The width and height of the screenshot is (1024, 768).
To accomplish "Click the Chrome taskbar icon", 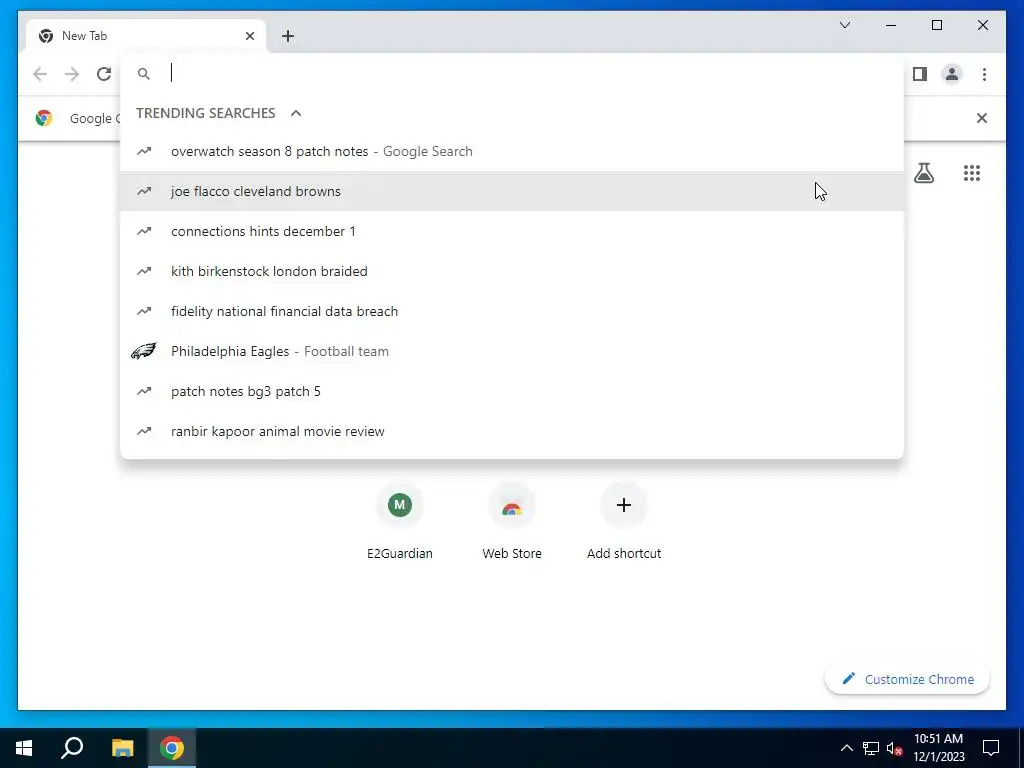I will pos(172,748).
